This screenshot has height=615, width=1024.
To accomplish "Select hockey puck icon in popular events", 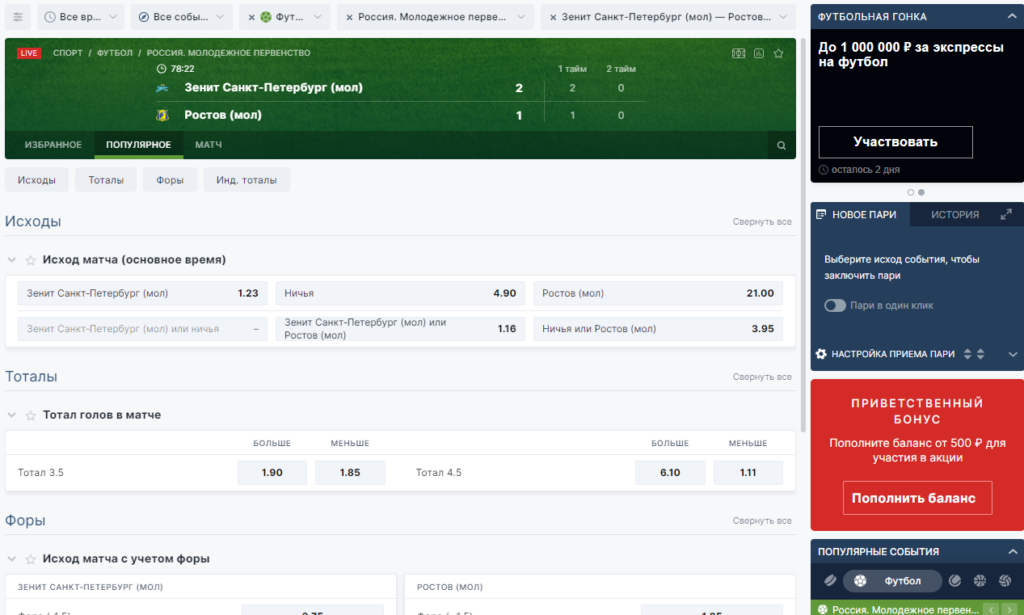I will (830, 580).
